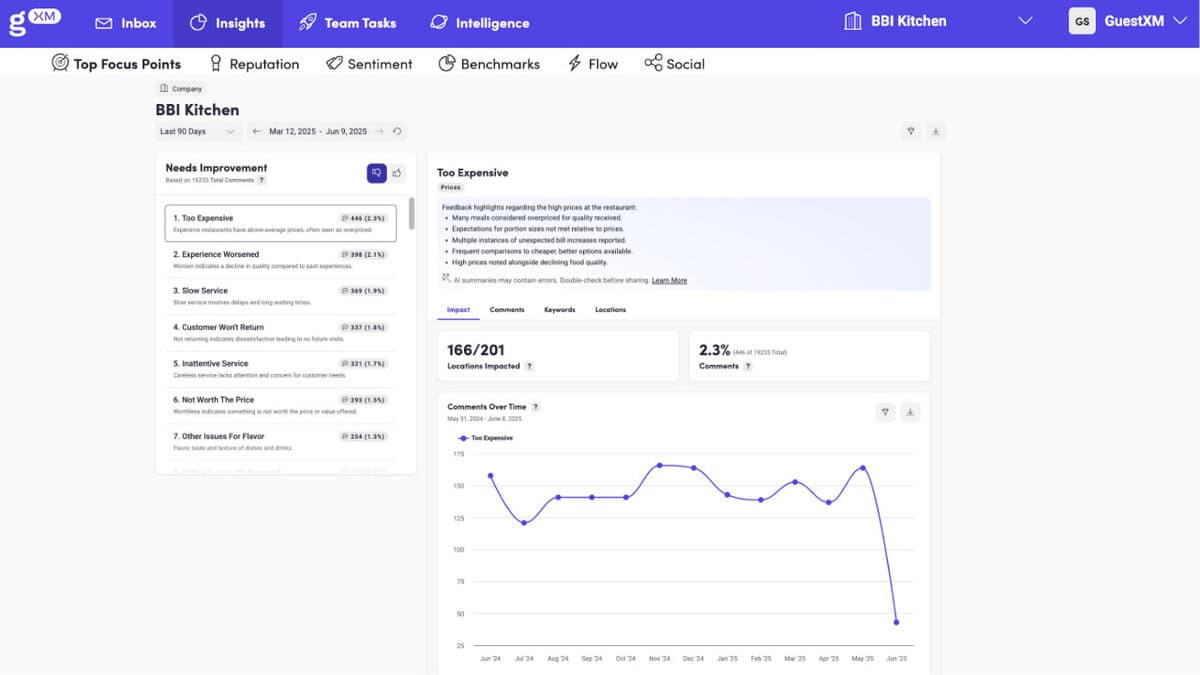Viewport: 1200px width, 675px height.
Task: Select the Other Issues For Flavor item
Action: tap(280, 442)
